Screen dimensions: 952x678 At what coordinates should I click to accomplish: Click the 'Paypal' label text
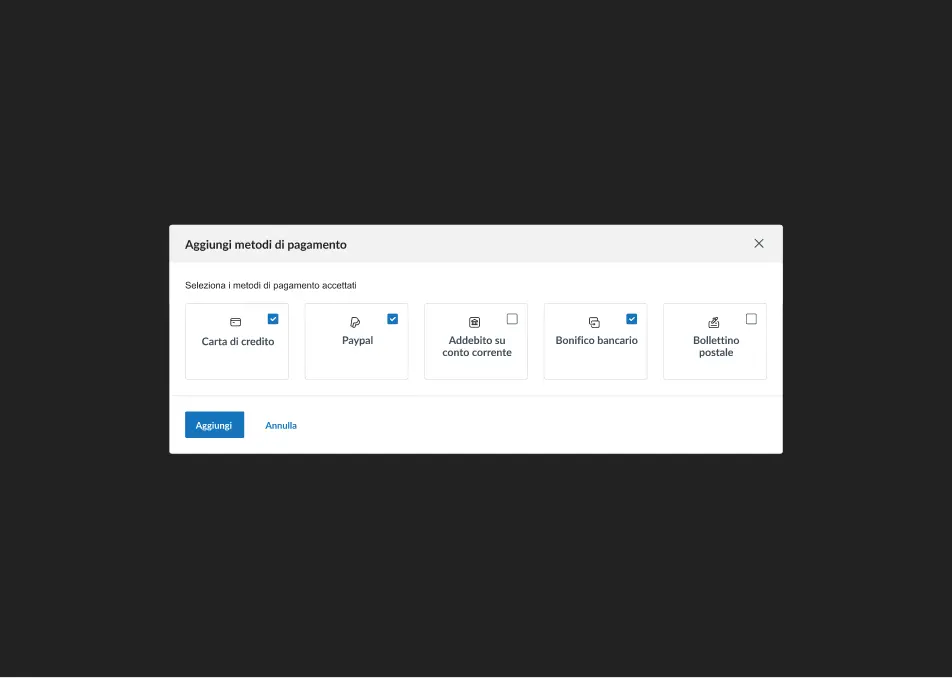[x=357, y=341]
